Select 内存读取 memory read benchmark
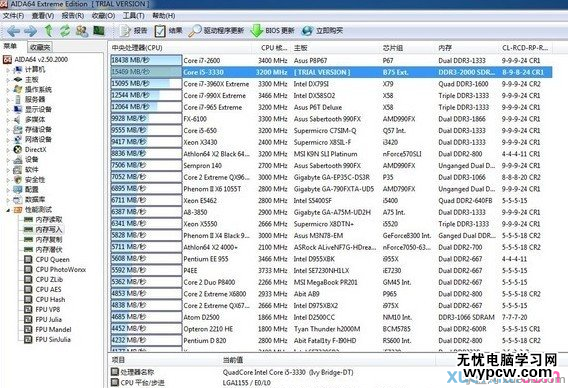The width and height of the screenshot is (568, 388). tap(43, 220)
